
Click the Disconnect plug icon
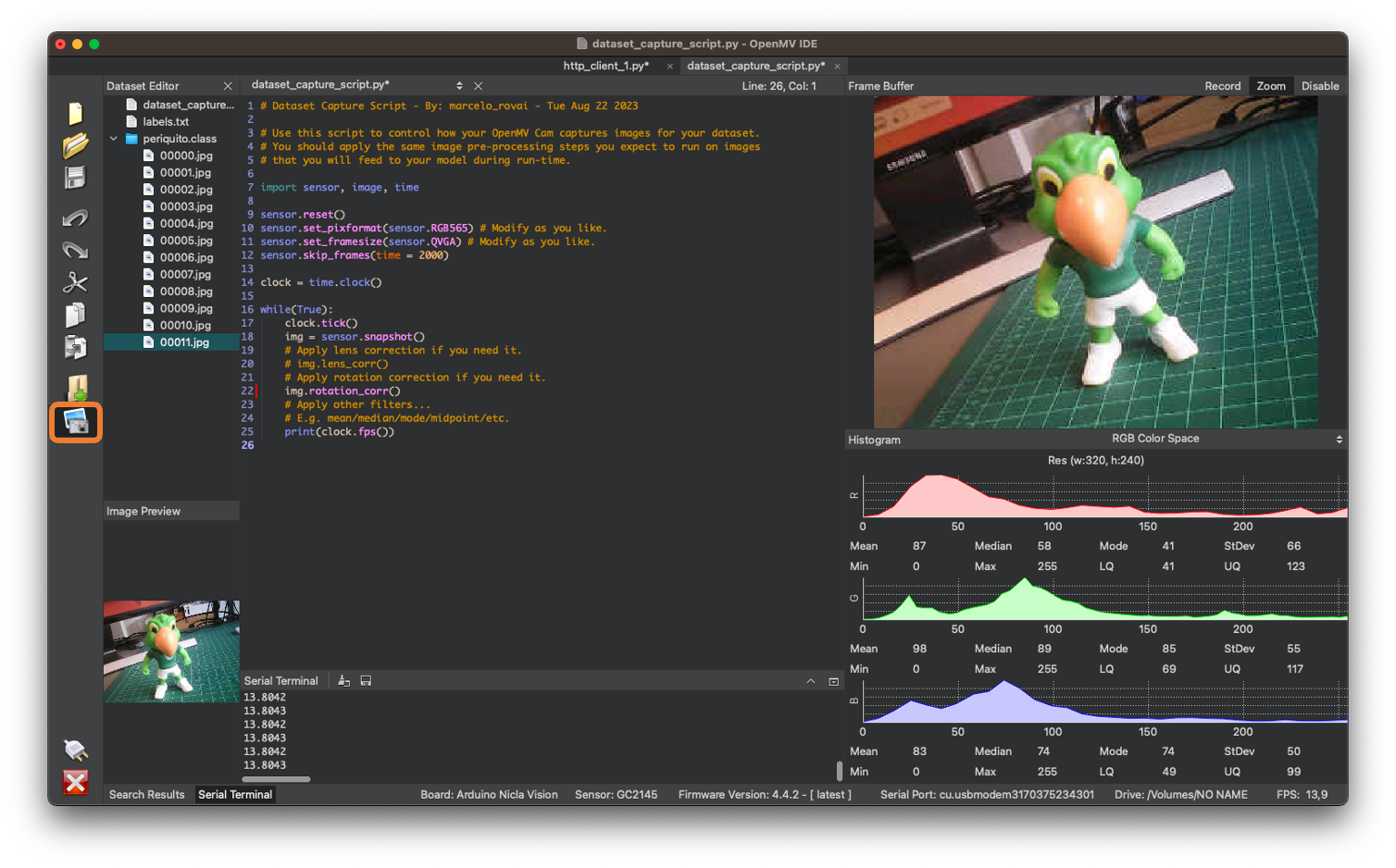coord(75,750)
